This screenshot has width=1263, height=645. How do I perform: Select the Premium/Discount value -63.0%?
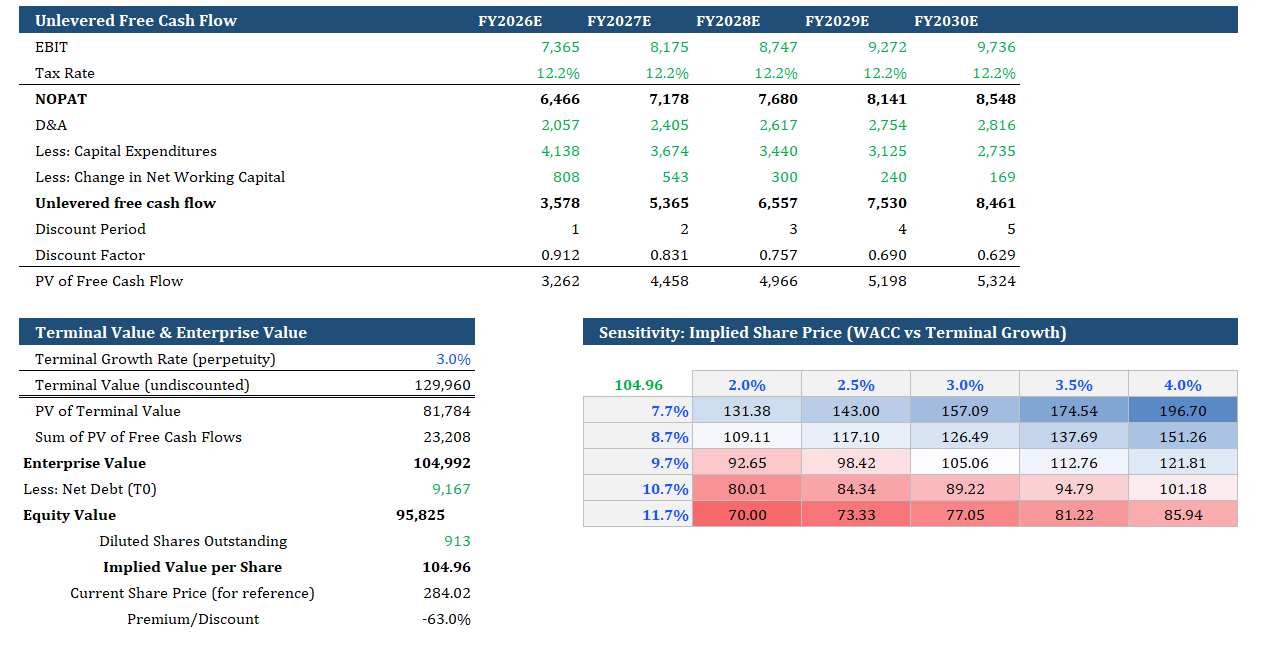(x=446, y=619)
